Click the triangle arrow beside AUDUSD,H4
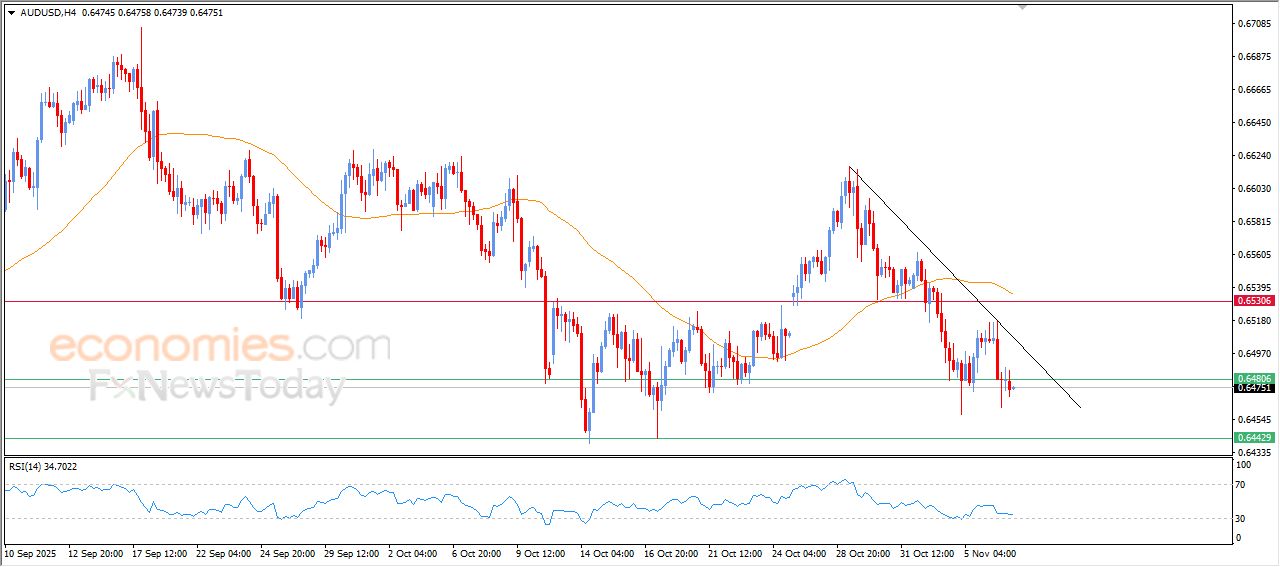The height and width of the screenshot is (567, 1280). point(11,12)
